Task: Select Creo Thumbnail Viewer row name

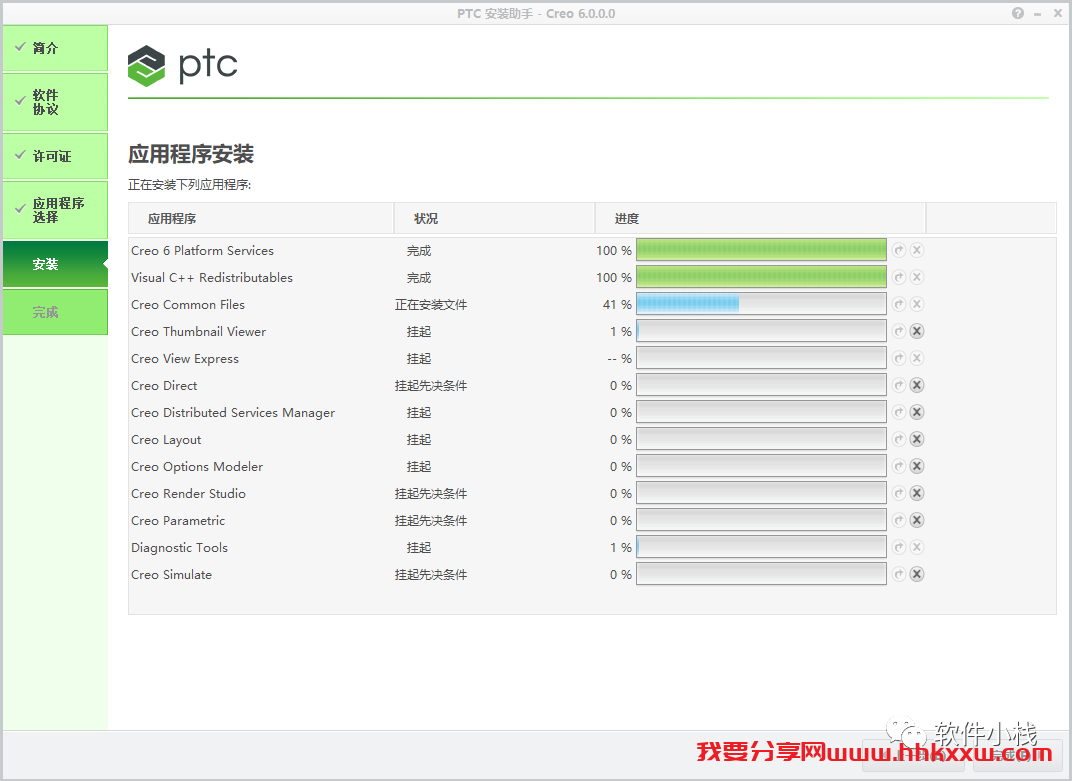Action: [x=198, y=332]
